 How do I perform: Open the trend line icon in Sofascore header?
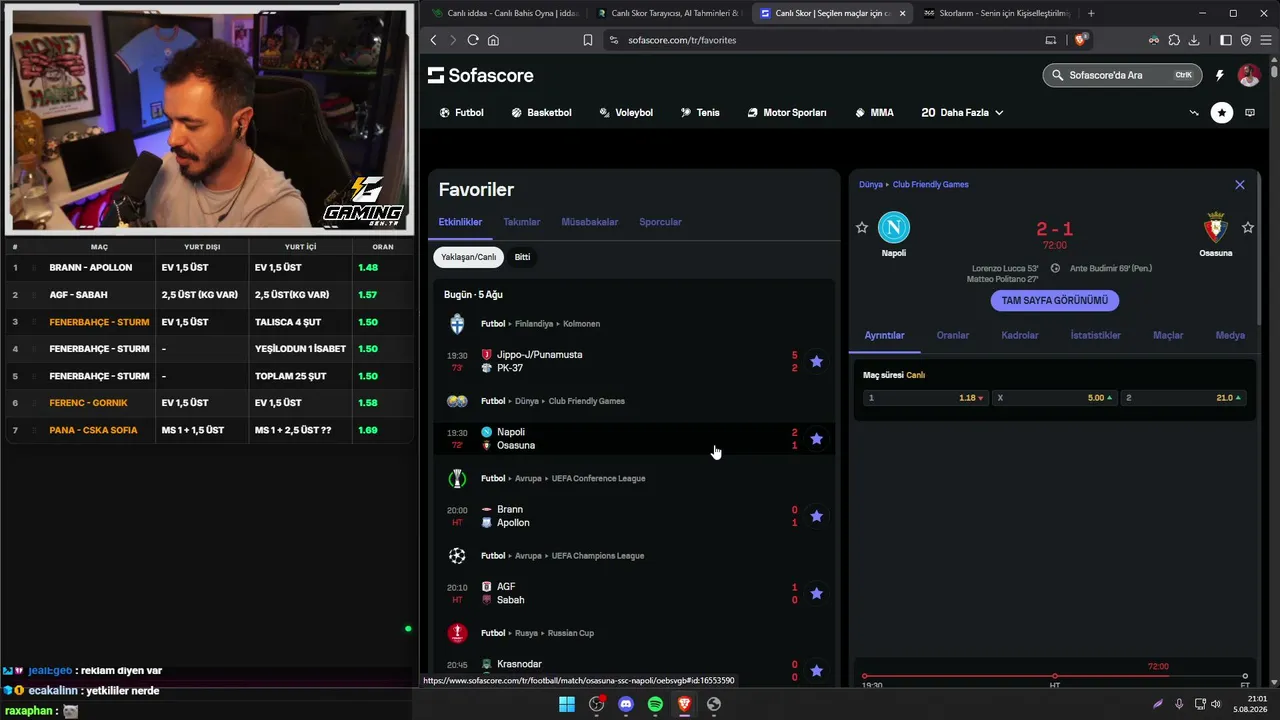click(1194, 113)
